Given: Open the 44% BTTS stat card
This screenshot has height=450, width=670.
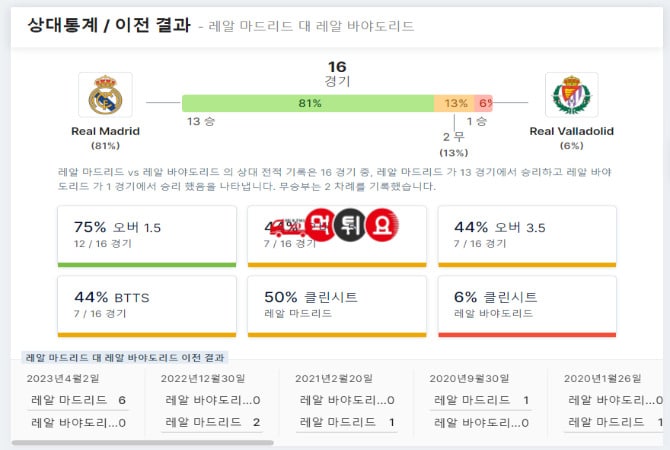Looking at the screenshot, I should pos(147,306).
